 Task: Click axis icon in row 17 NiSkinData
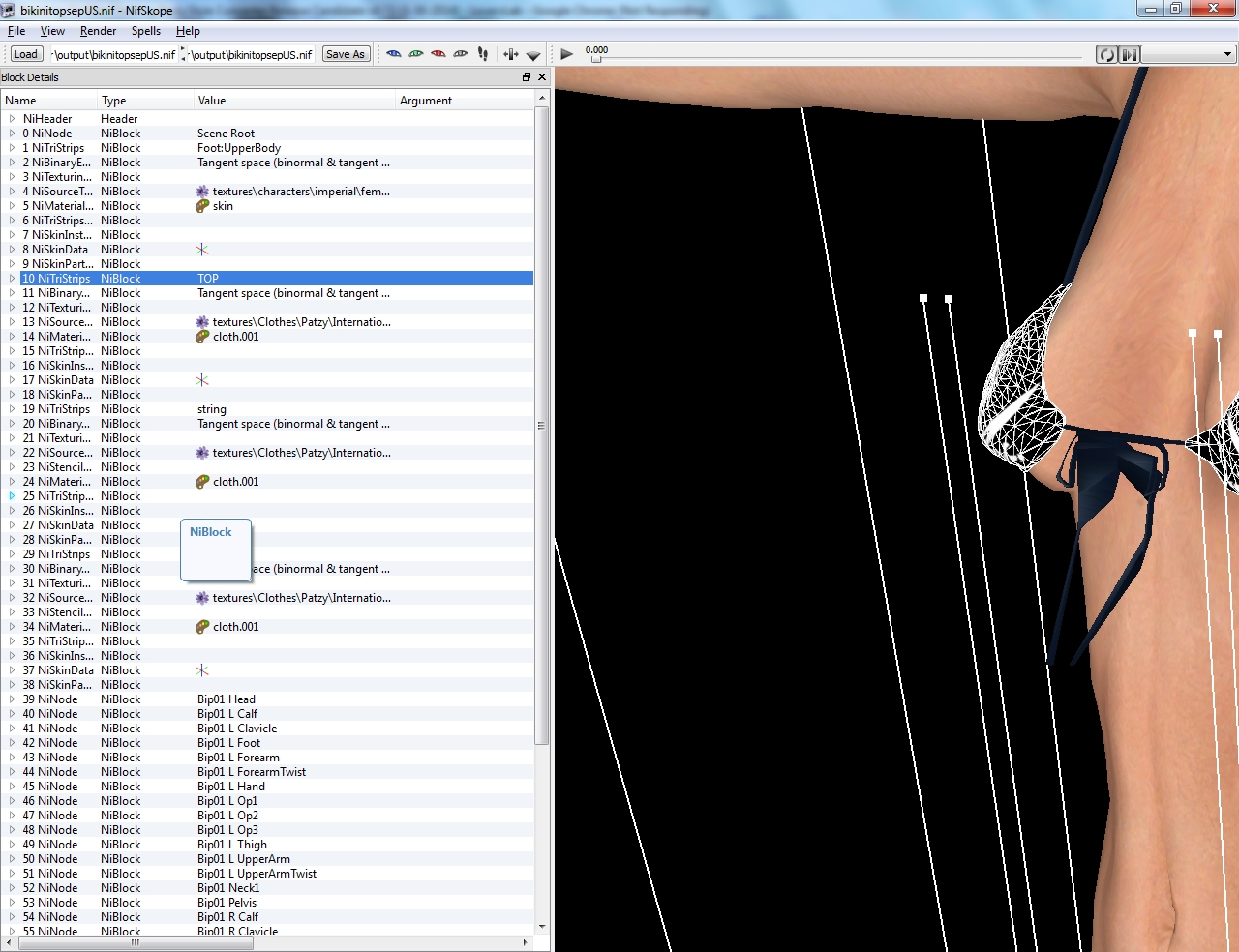[202, 380]
